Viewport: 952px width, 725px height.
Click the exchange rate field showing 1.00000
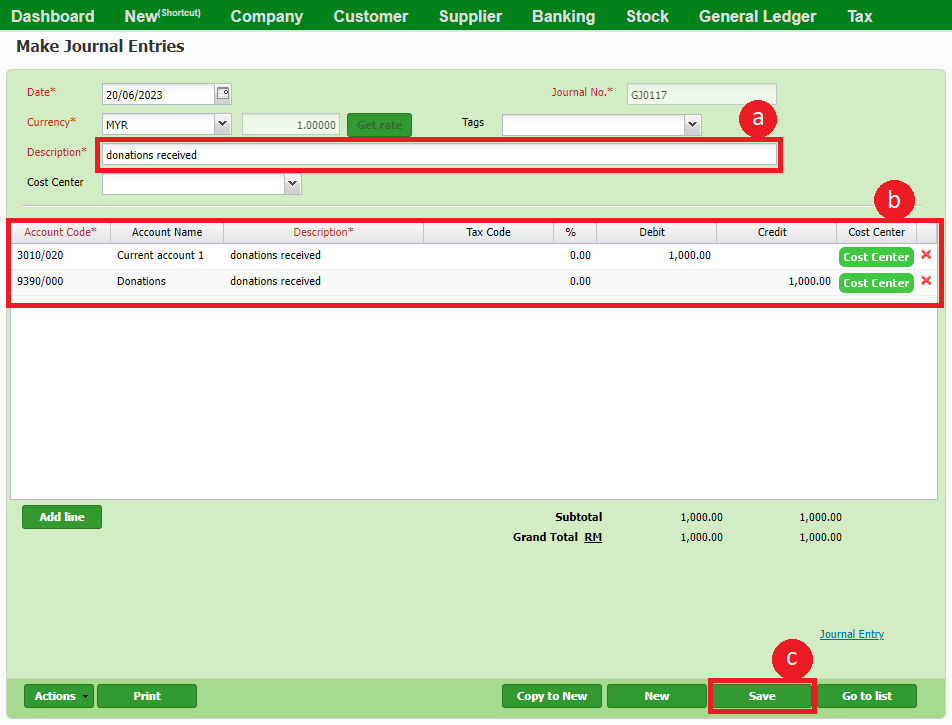click(291, 124)
